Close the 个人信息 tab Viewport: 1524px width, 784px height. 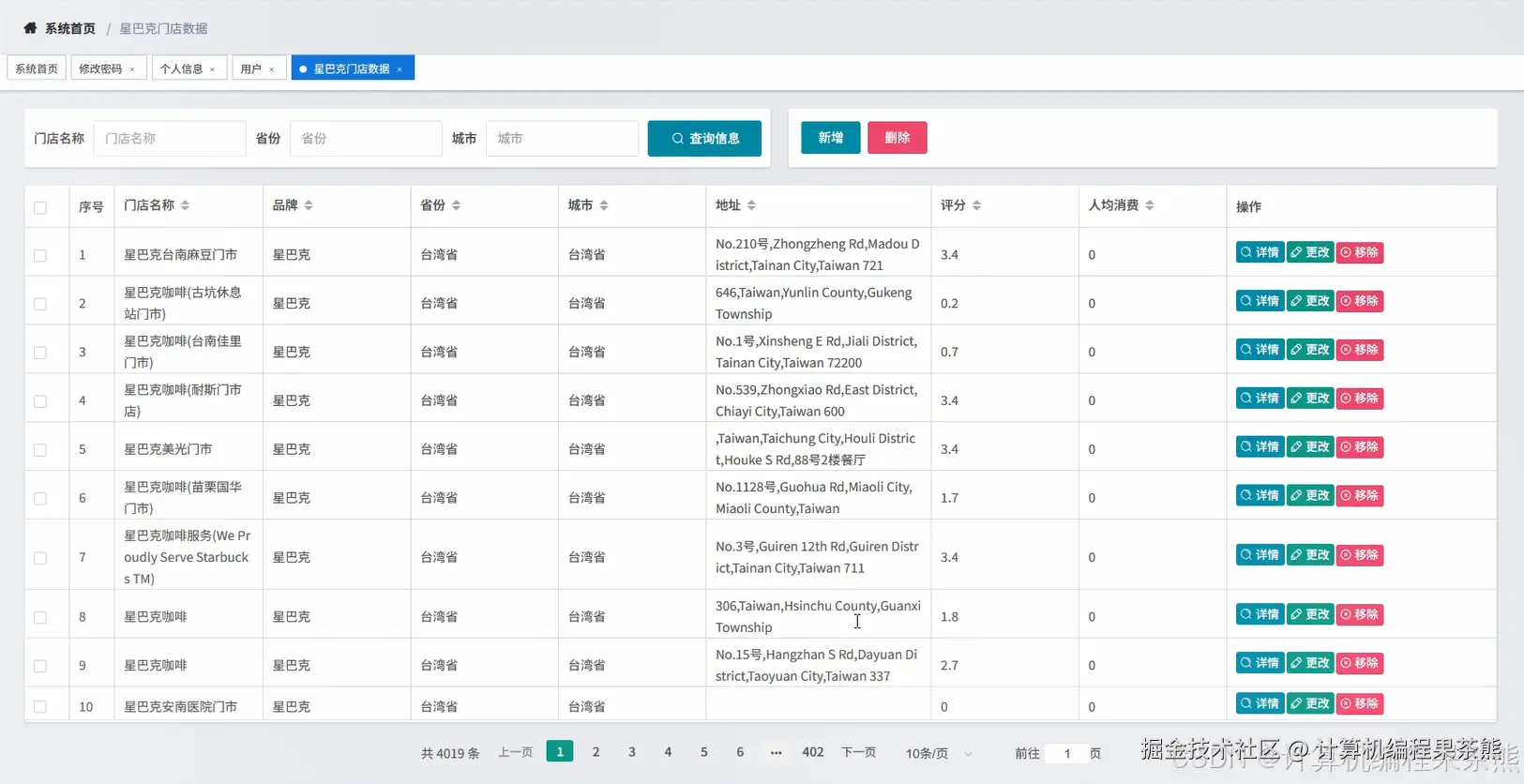click(213, 69)
